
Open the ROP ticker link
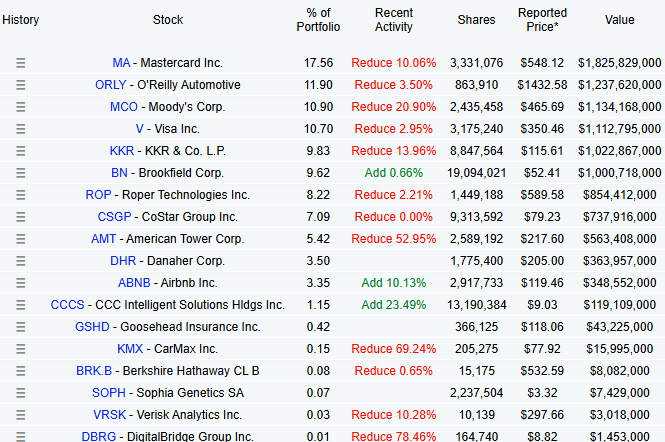(x=98, y=195)
